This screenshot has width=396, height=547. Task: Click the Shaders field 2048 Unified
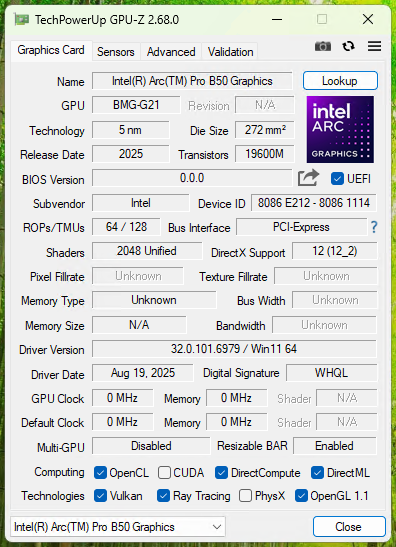tap(147, 251)
